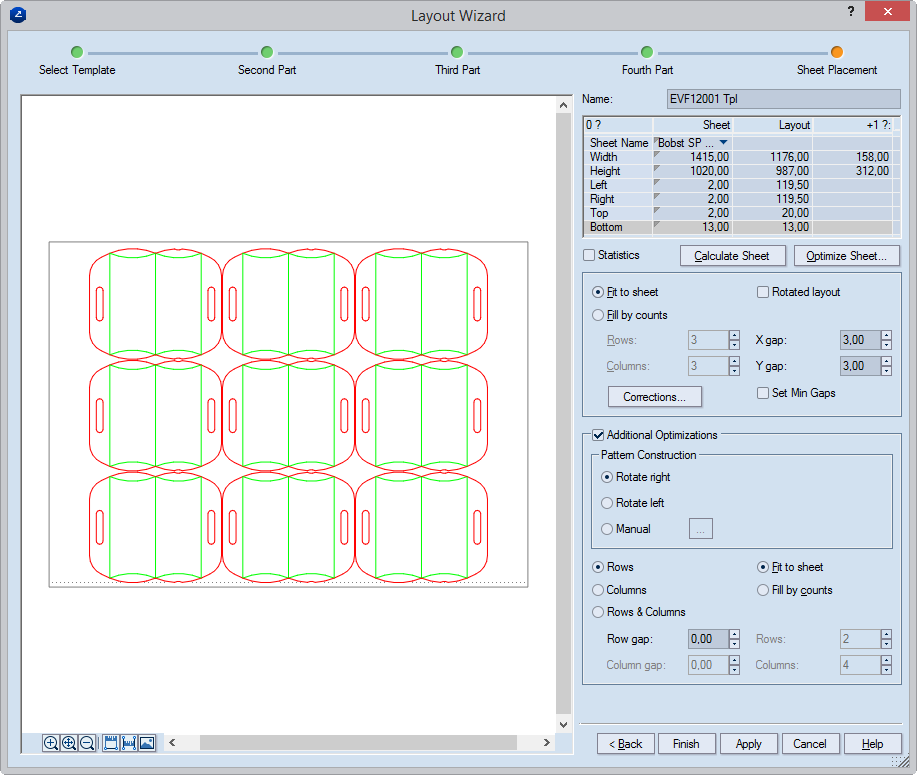Click the zoom in magnifier icon
This screenshot has height=775, width=917.
pos(51,743)
